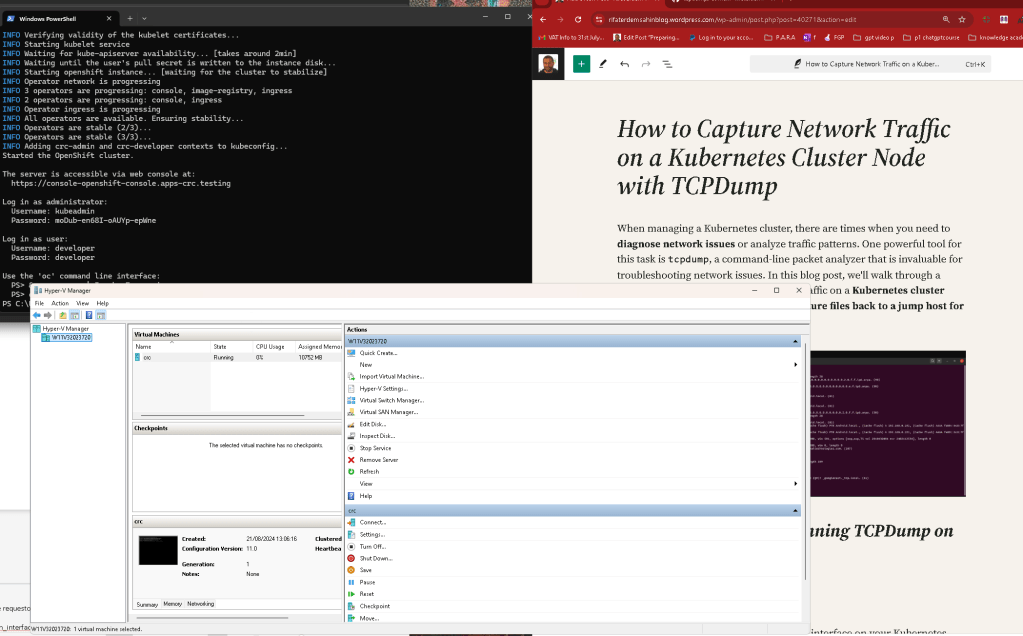Click the Chrome back arrow

543,20
